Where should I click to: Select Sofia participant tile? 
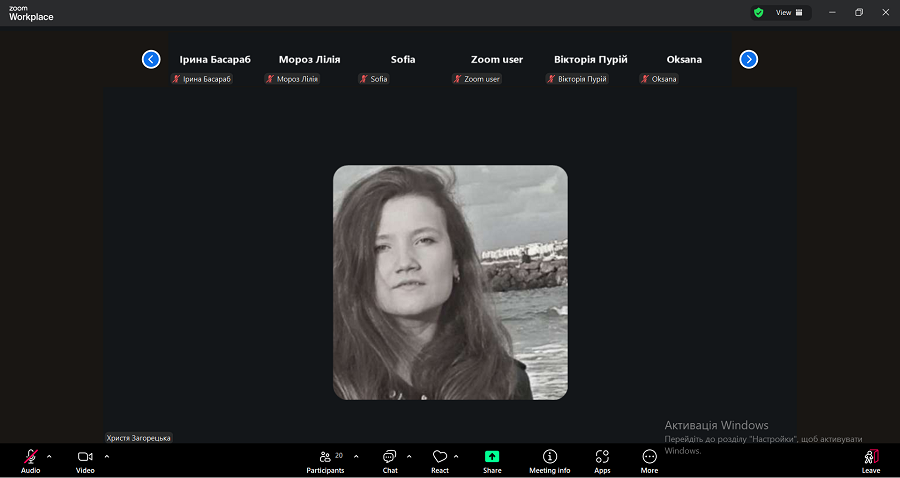tap(403, 60)
